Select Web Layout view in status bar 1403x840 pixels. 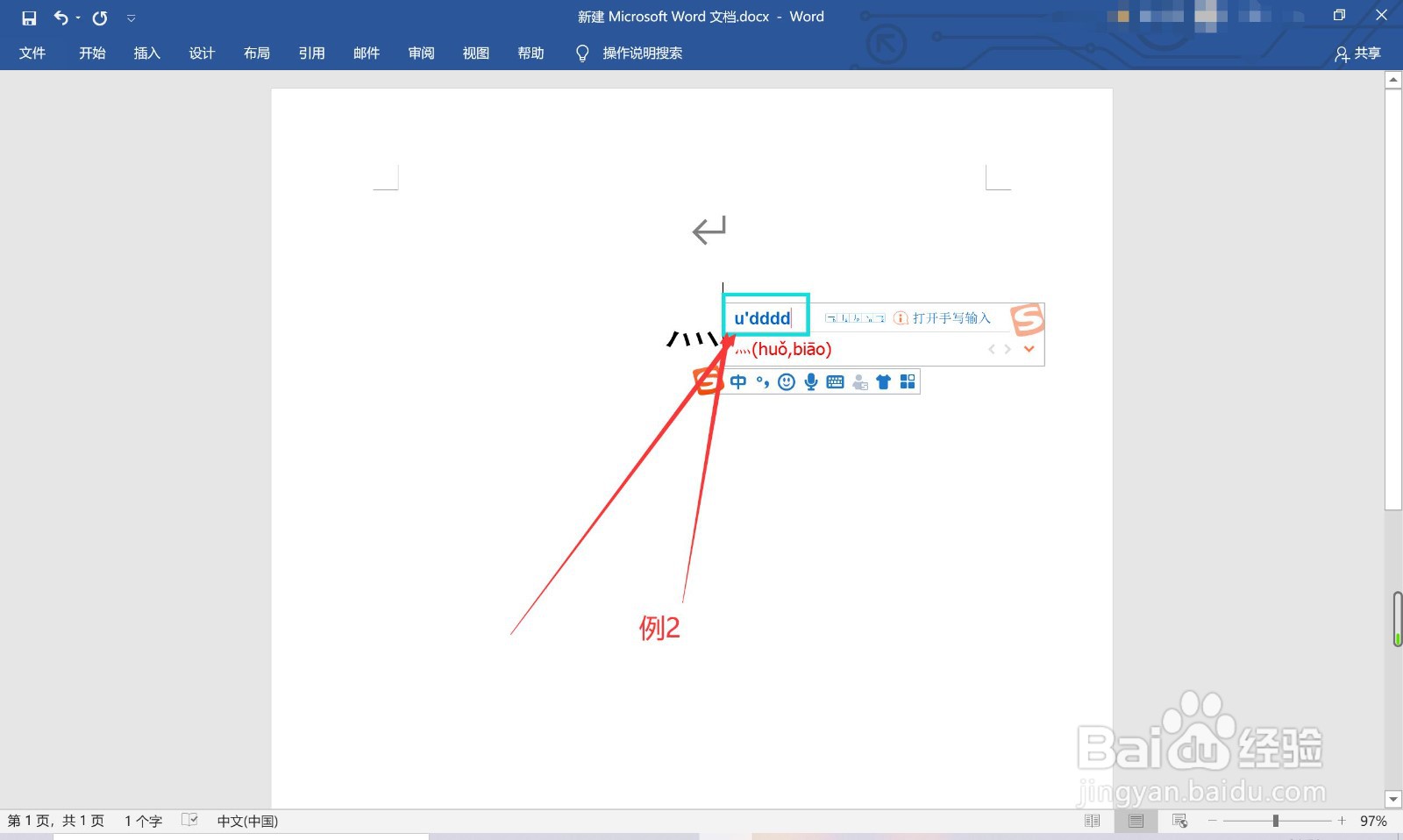[x=1179, y=821]
